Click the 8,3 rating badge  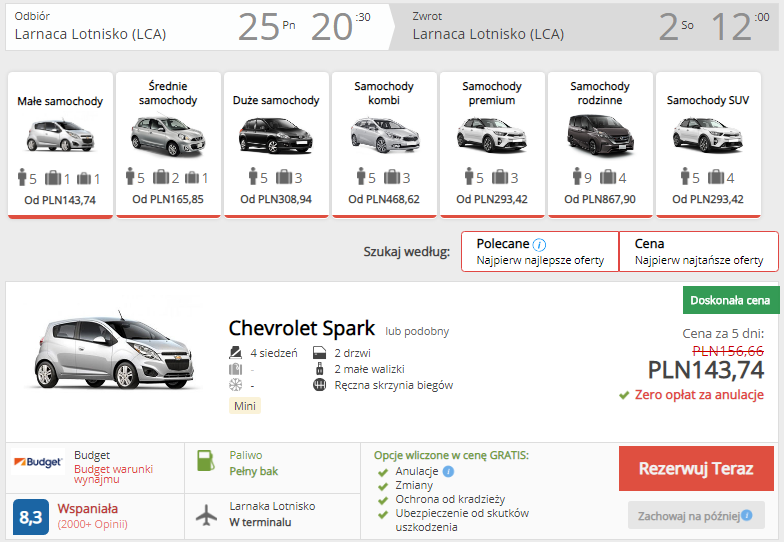[31, 517]
